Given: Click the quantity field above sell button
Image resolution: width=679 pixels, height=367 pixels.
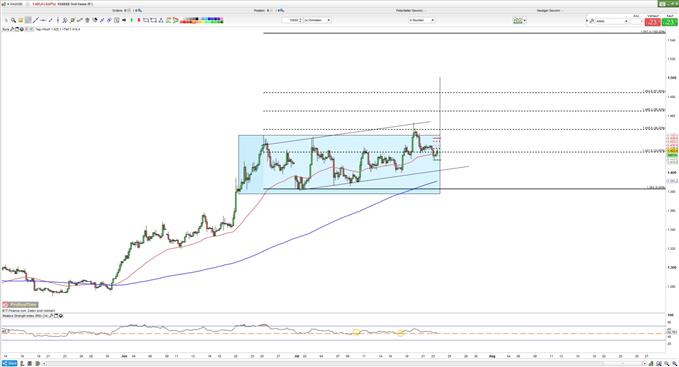Looking at the screenshot, I should [x=636, y=21].
